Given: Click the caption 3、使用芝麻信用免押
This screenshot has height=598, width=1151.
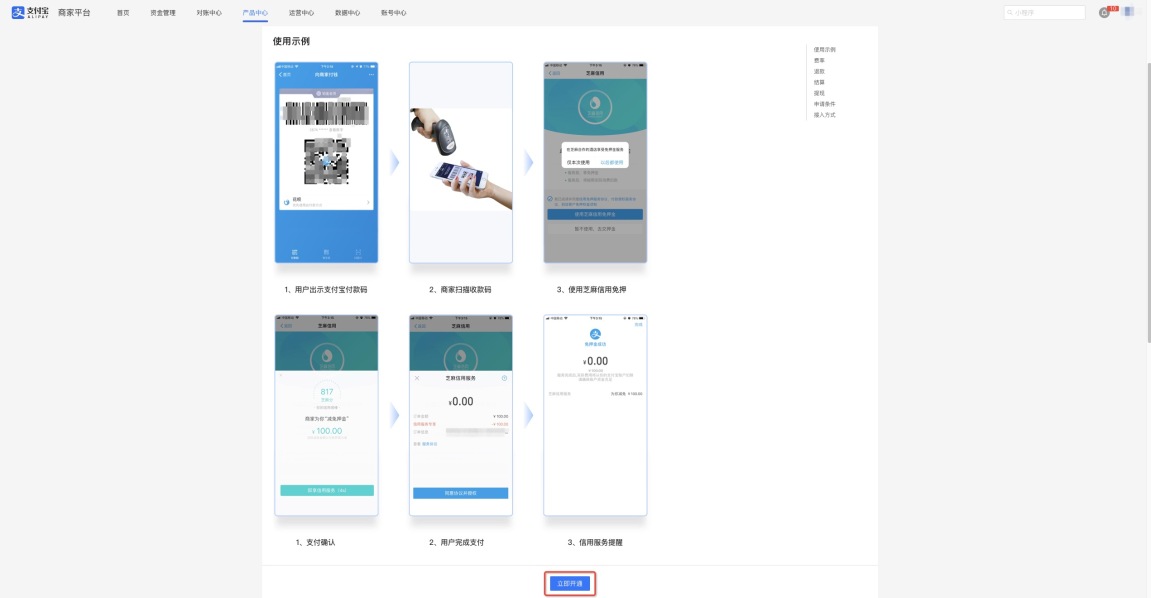Looking at the screenshot, I should click(x=592, y=290).
